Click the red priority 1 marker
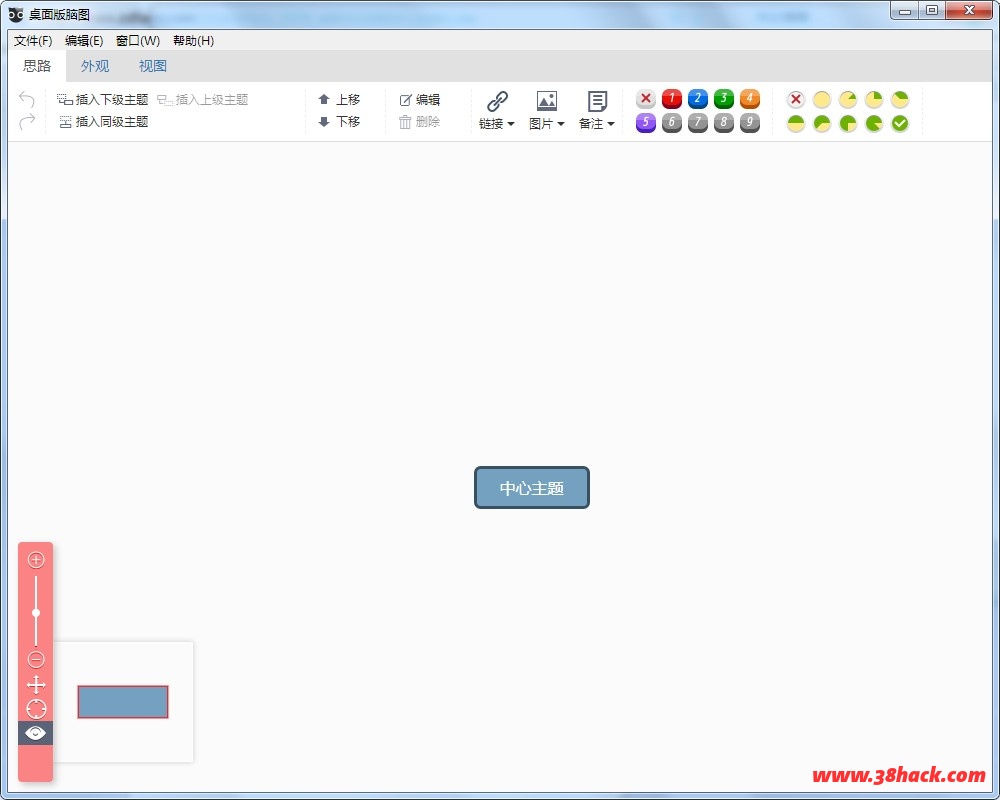The width and height of the screenshot is (1000, 800). tap(672, 99)
